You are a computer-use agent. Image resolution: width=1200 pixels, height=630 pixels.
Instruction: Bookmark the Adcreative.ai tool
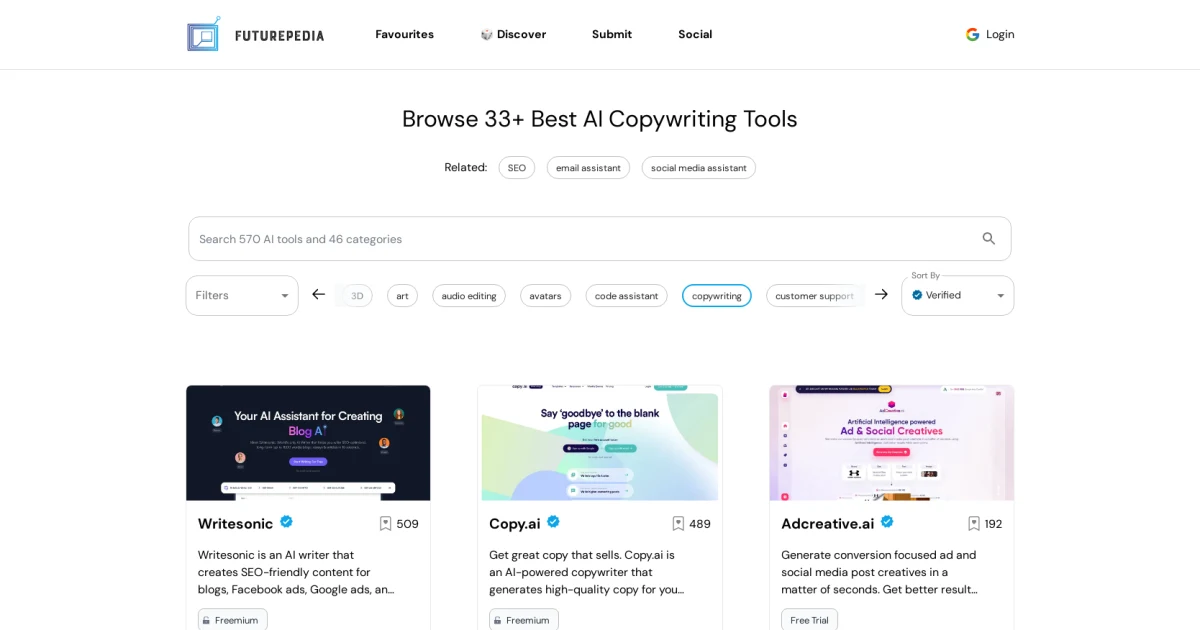[x=973, y=523]
